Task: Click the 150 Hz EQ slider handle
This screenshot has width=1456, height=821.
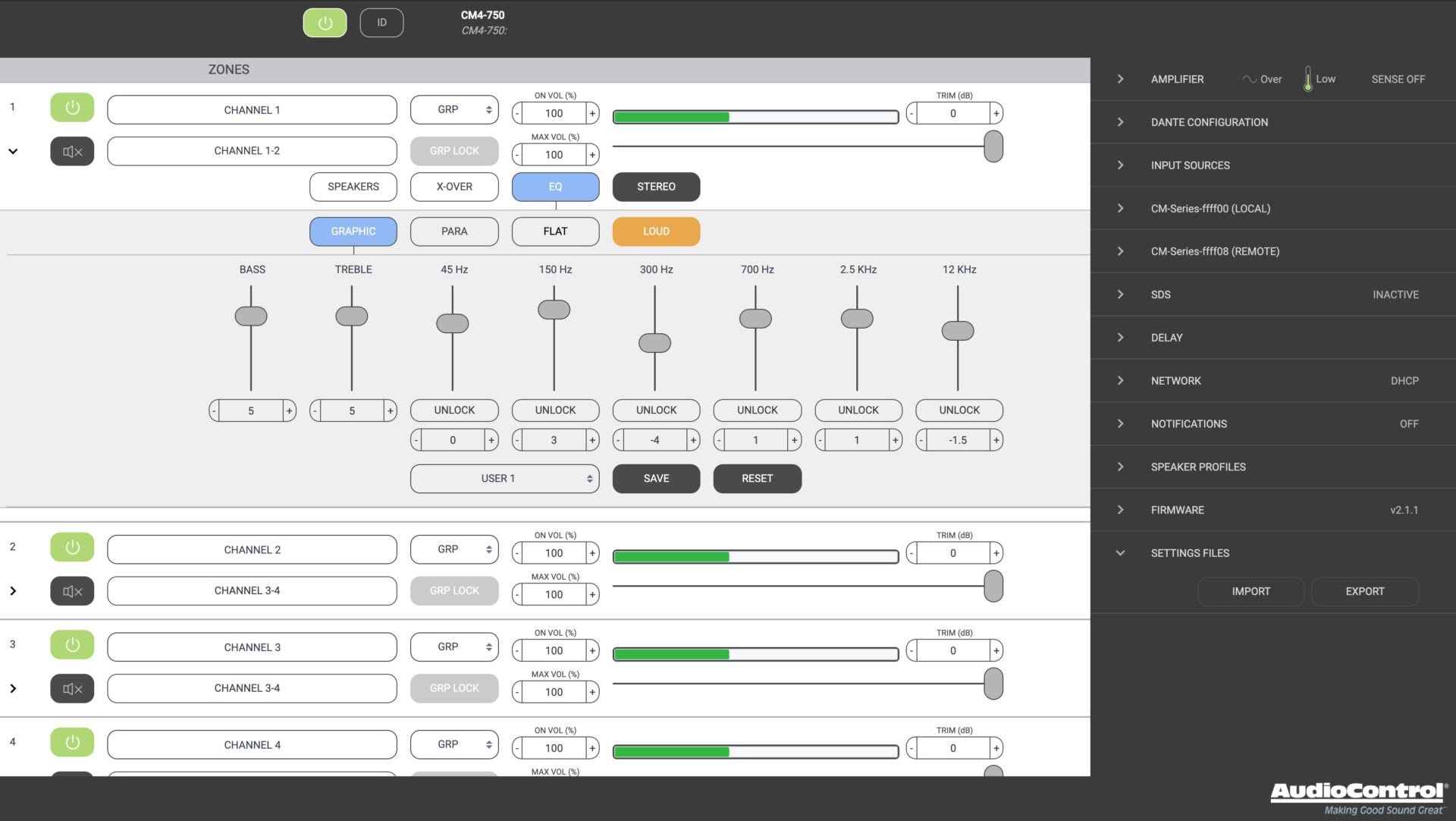Action: click(x=554, y=310)
